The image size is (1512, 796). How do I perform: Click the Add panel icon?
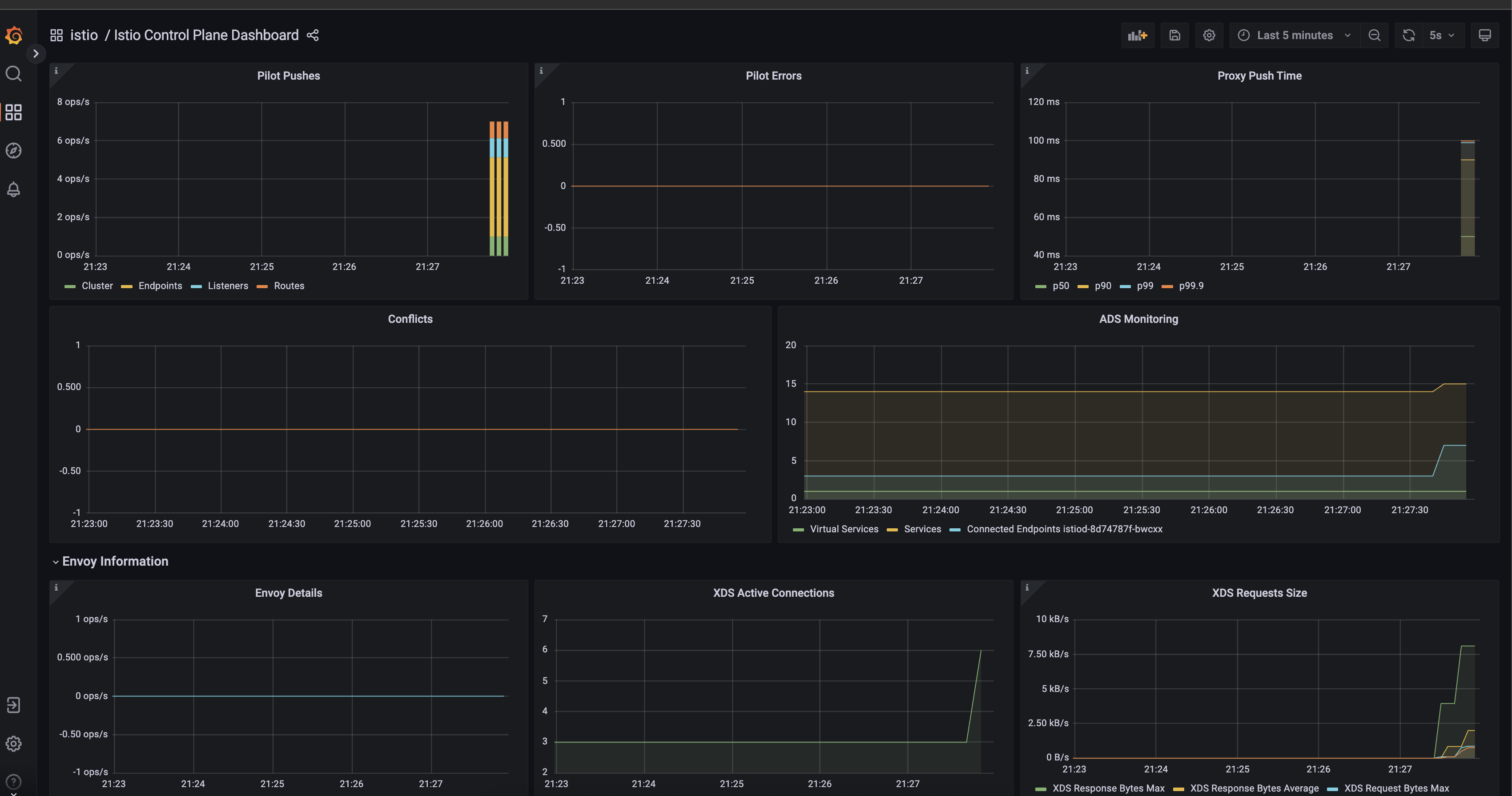tap(1137, 35)
